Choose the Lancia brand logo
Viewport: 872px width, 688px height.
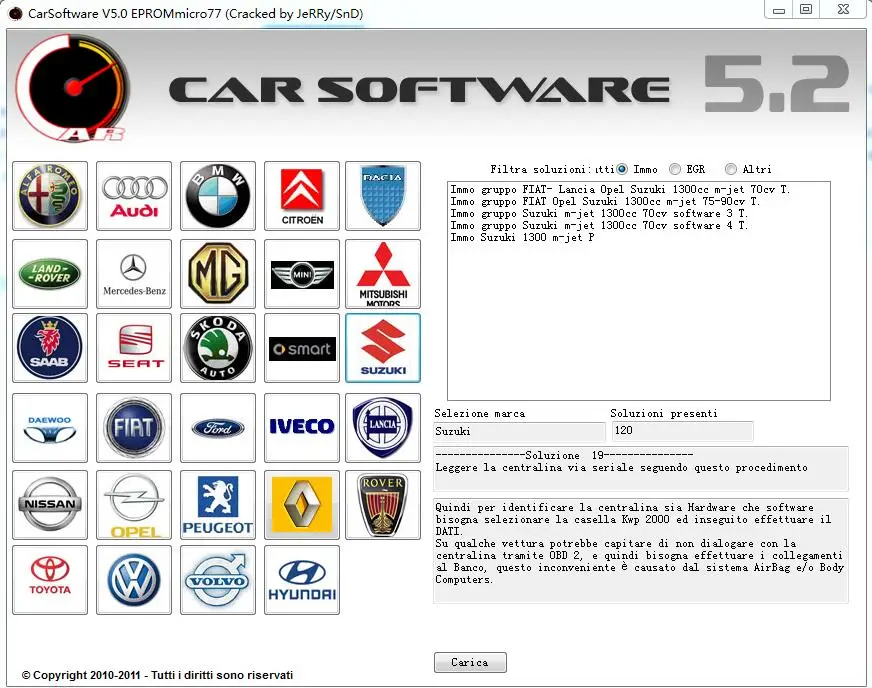[383, 428]
